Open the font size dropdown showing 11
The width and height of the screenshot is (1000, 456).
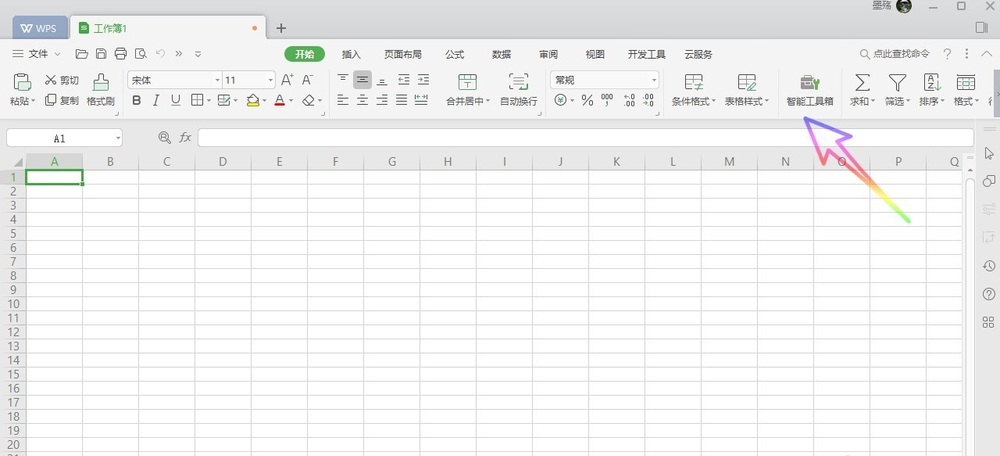271,80
